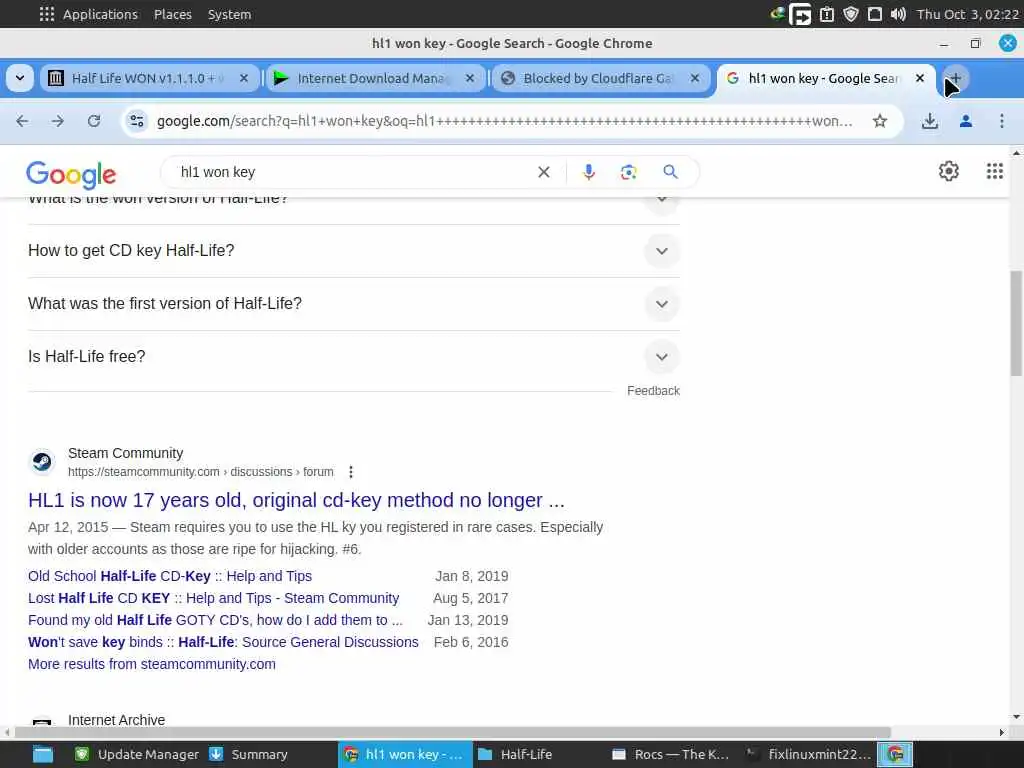Open the shield security tray icon
Screen dimensions: 1024x768
click(x=851, y=14)
